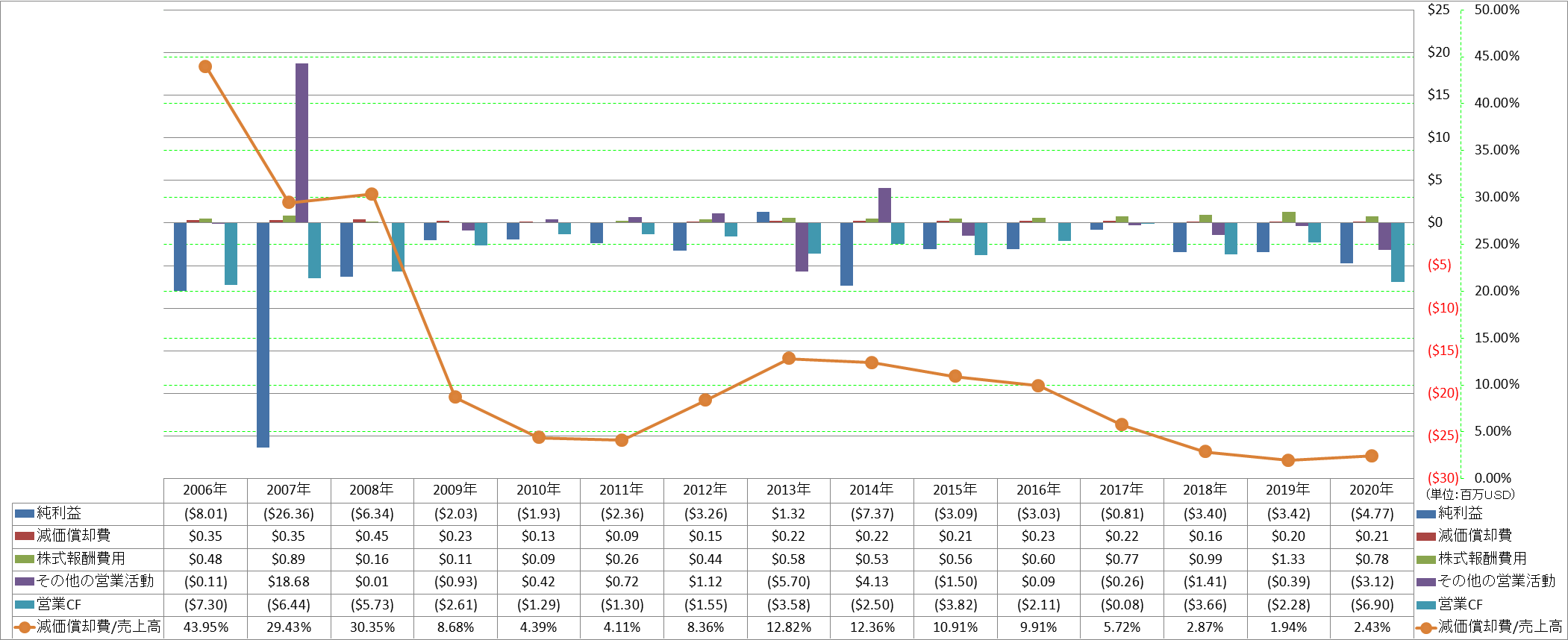
Task: Click the 2013 orange line data point
Action: (x=789, y=358)
